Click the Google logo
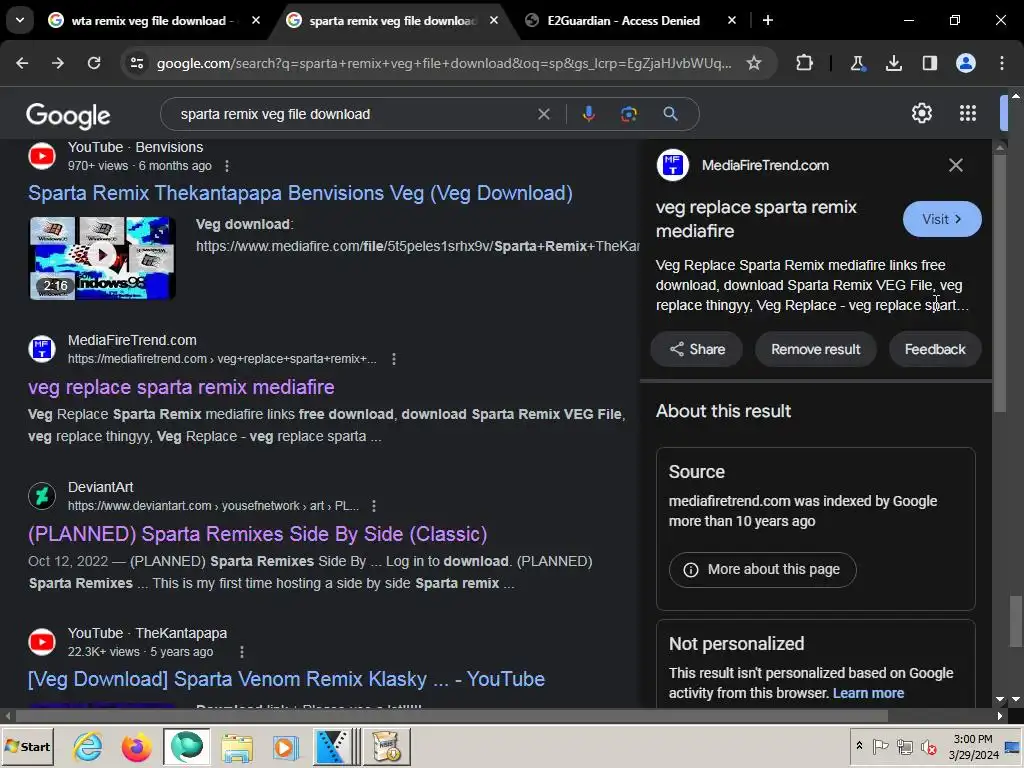The width and height of the screenshot is (1024, 768). [x=68, y=115]
